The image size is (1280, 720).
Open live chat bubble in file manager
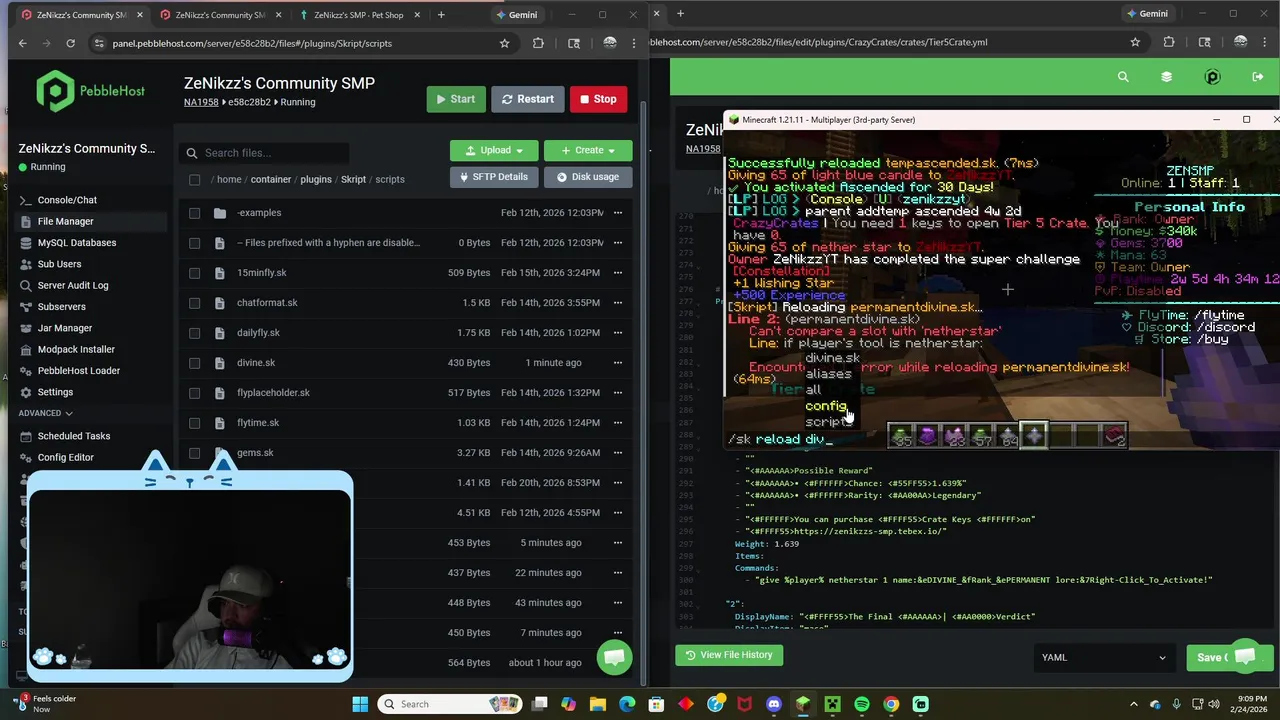point(615,657)
